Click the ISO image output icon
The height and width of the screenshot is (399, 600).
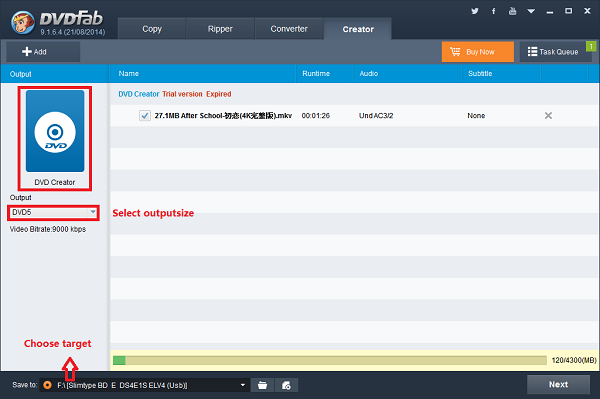tap(286, 385)
